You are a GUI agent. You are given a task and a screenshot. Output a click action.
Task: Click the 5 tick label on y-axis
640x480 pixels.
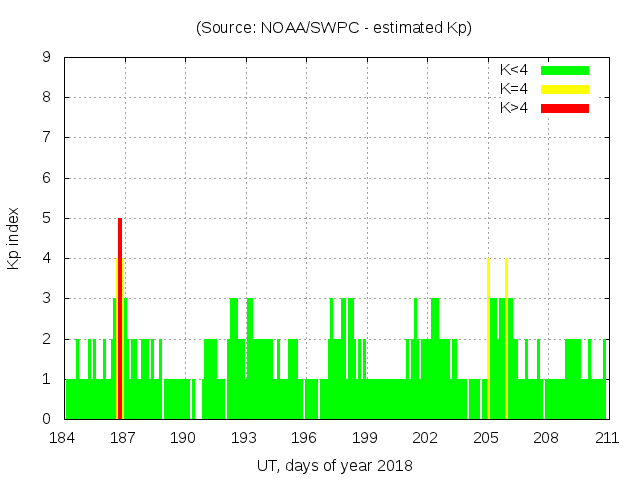click(46, 218)
